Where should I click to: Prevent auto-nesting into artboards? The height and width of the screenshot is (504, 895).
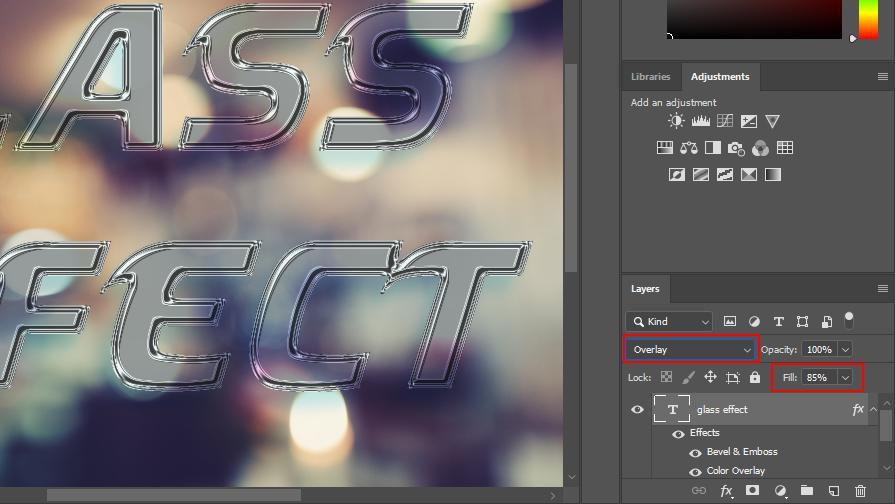pyautogui.click(x=733, y=377)
